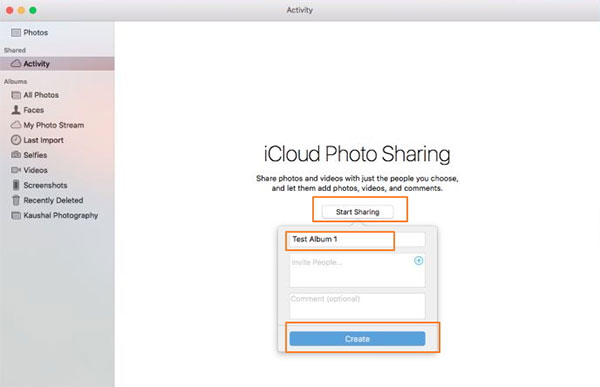
Task: Click the Albums section header
Action: pyautogui.click(x=15, y=81)
